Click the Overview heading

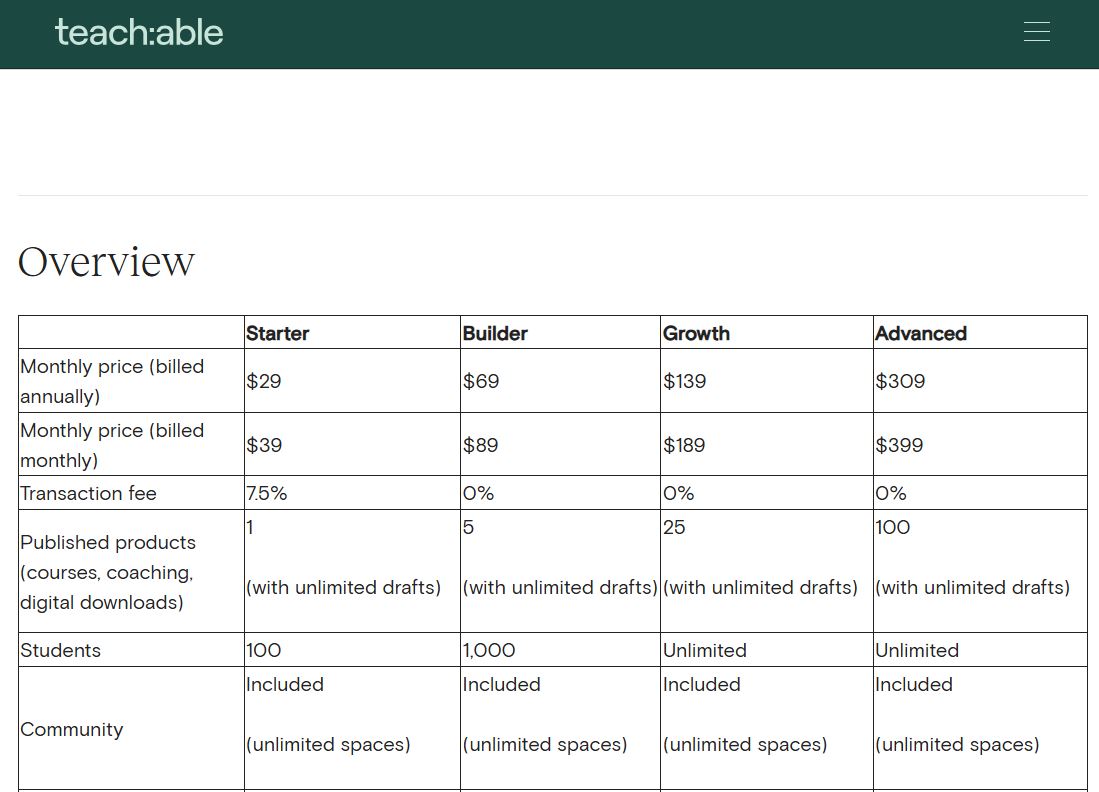[106, 261]
